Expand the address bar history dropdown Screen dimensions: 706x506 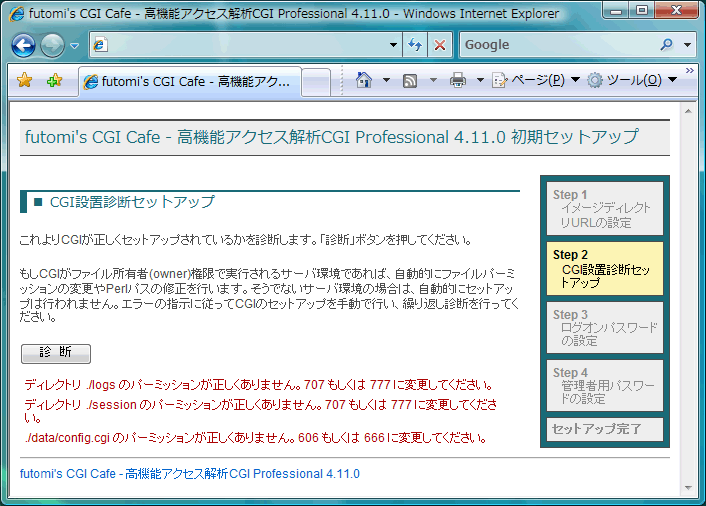393,45
